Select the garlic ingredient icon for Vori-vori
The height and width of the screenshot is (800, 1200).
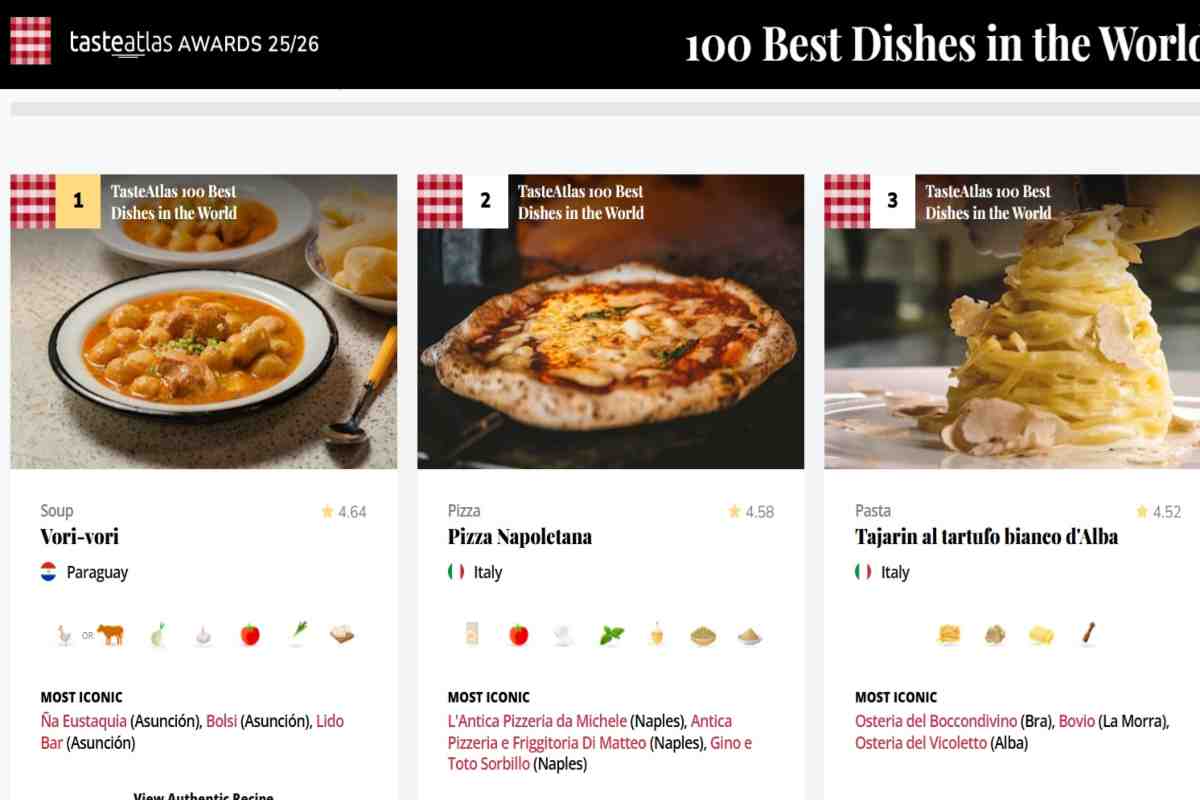coord(203,634)
